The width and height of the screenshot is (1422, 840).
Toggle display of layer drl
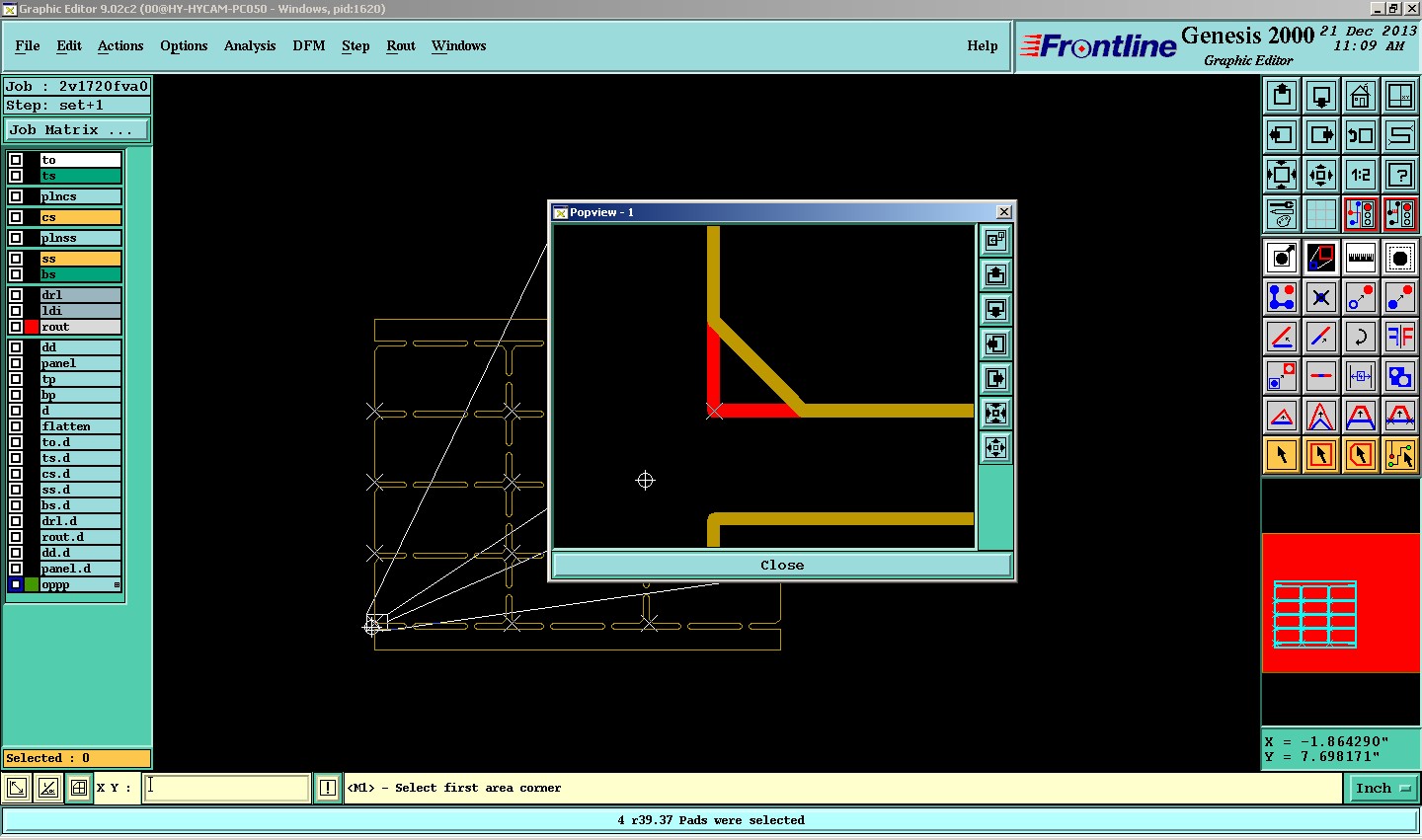pyautogui.click(x=16, y=295)
